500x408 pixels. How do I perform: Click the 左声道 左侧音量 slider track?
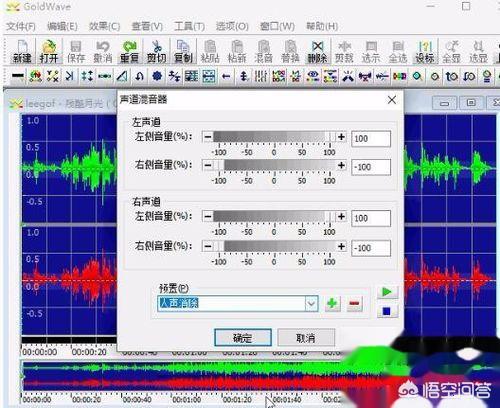pyautogui.click(x=274, y=137)
